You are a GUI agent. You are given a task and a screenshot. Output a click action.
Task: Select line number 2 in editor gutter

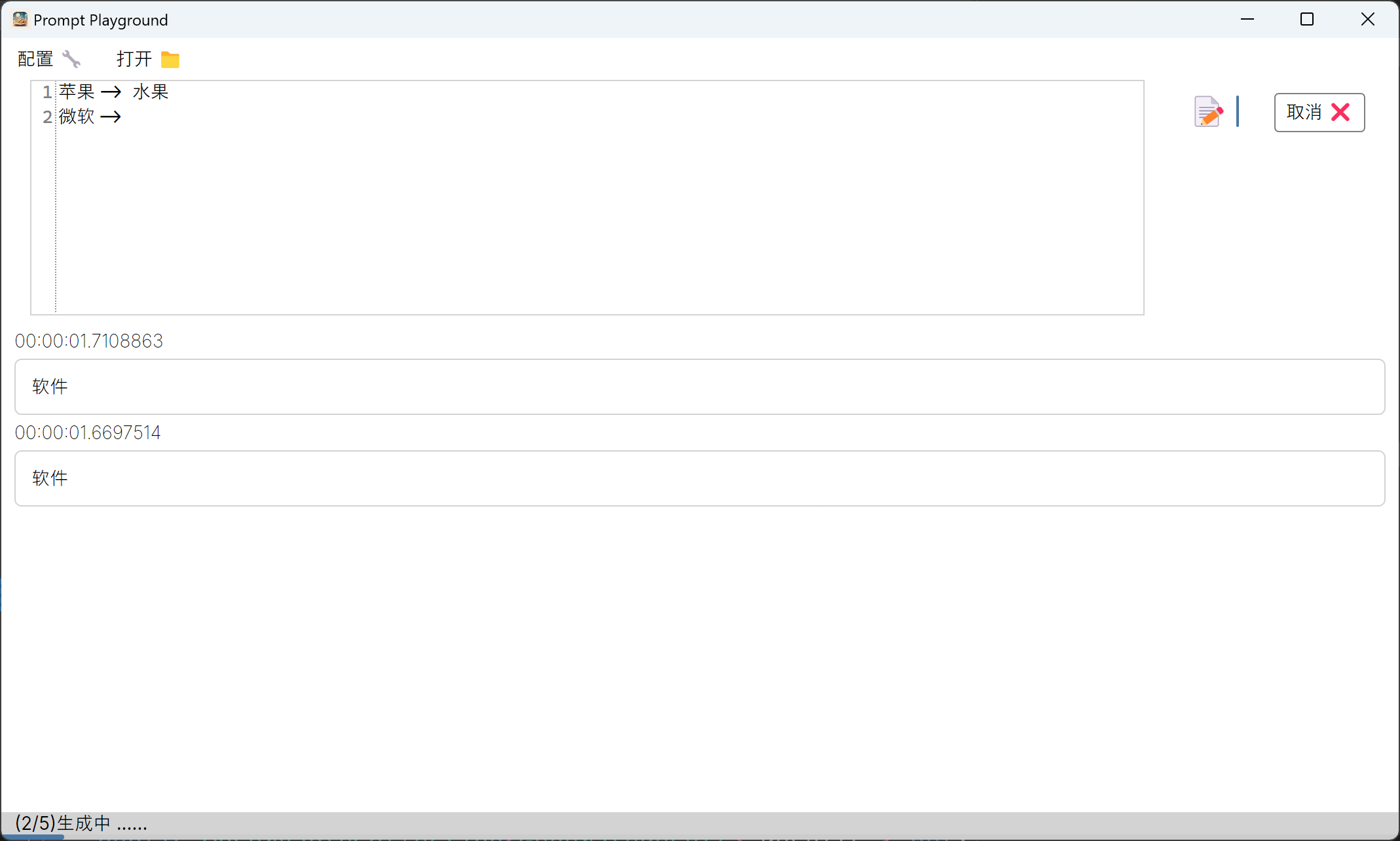click(47, 117)
